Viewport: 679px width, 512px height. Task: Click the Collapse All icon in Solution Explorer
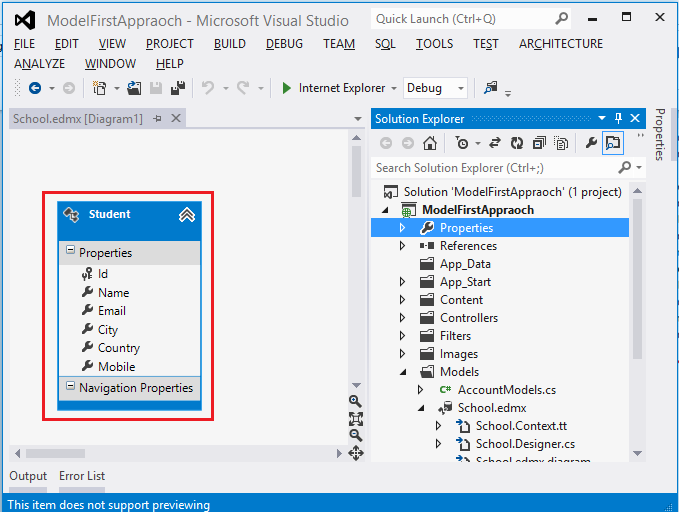(x=539, y=143)
